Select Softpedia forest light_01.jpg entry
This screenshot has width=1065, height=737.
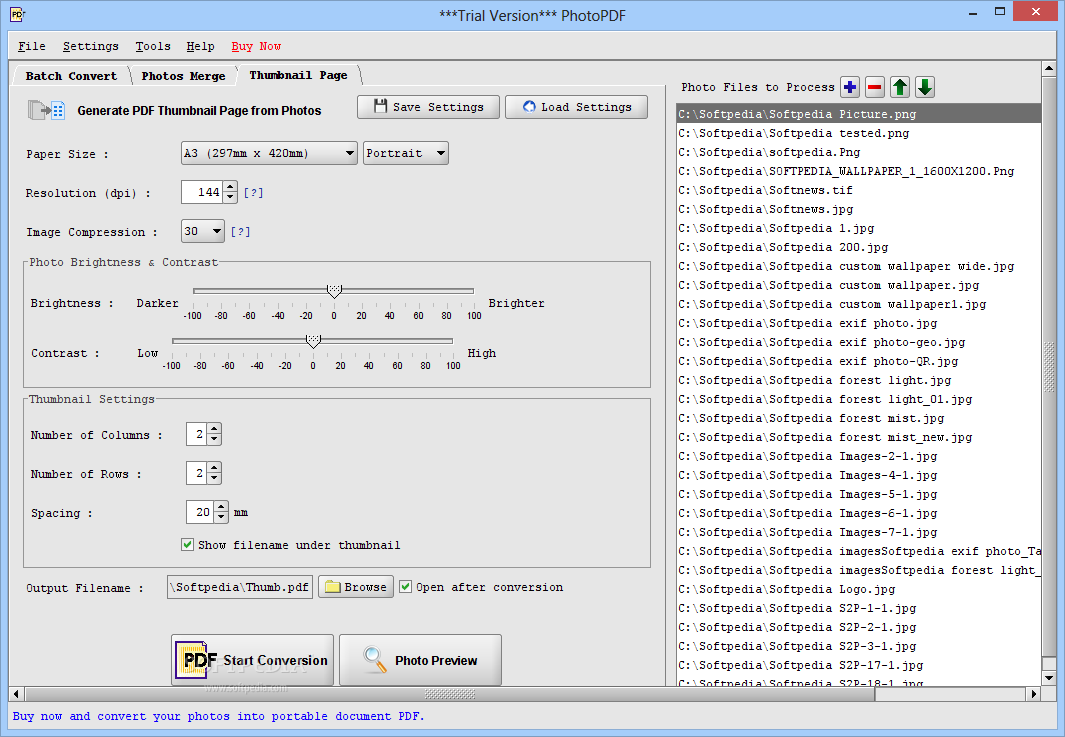[859, 399]
